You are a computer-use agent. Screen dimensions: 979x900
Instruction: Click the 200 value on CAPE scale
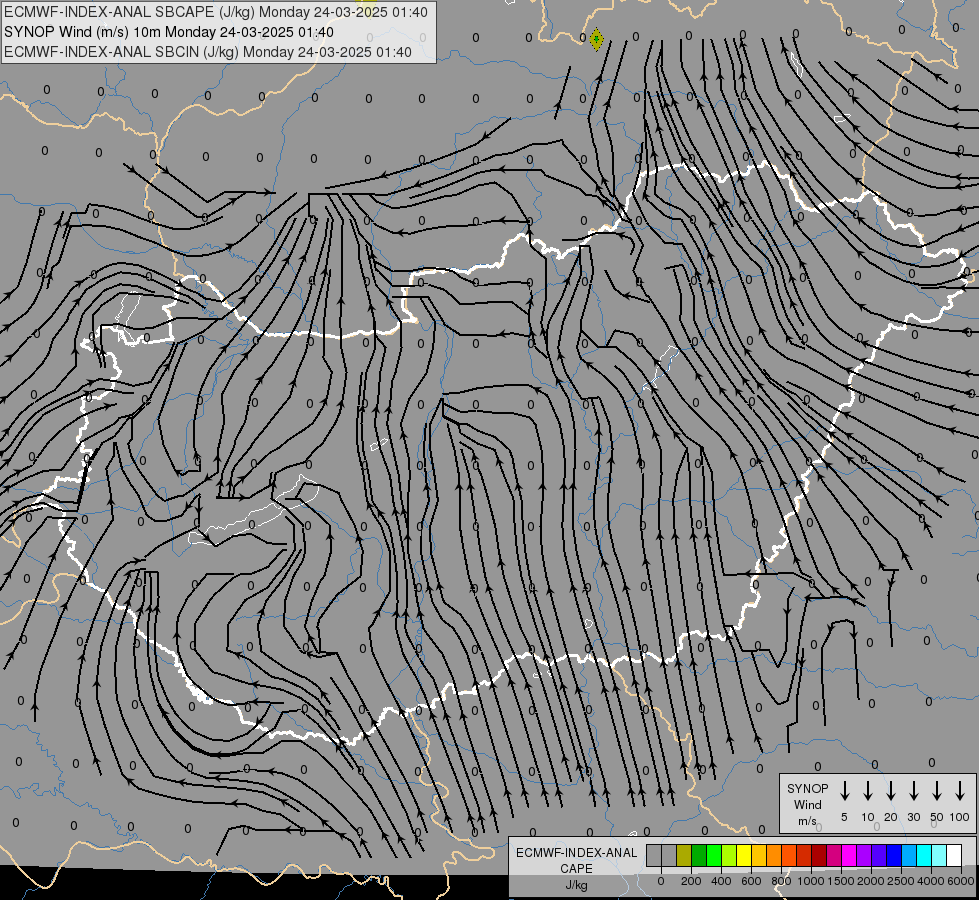691,881
